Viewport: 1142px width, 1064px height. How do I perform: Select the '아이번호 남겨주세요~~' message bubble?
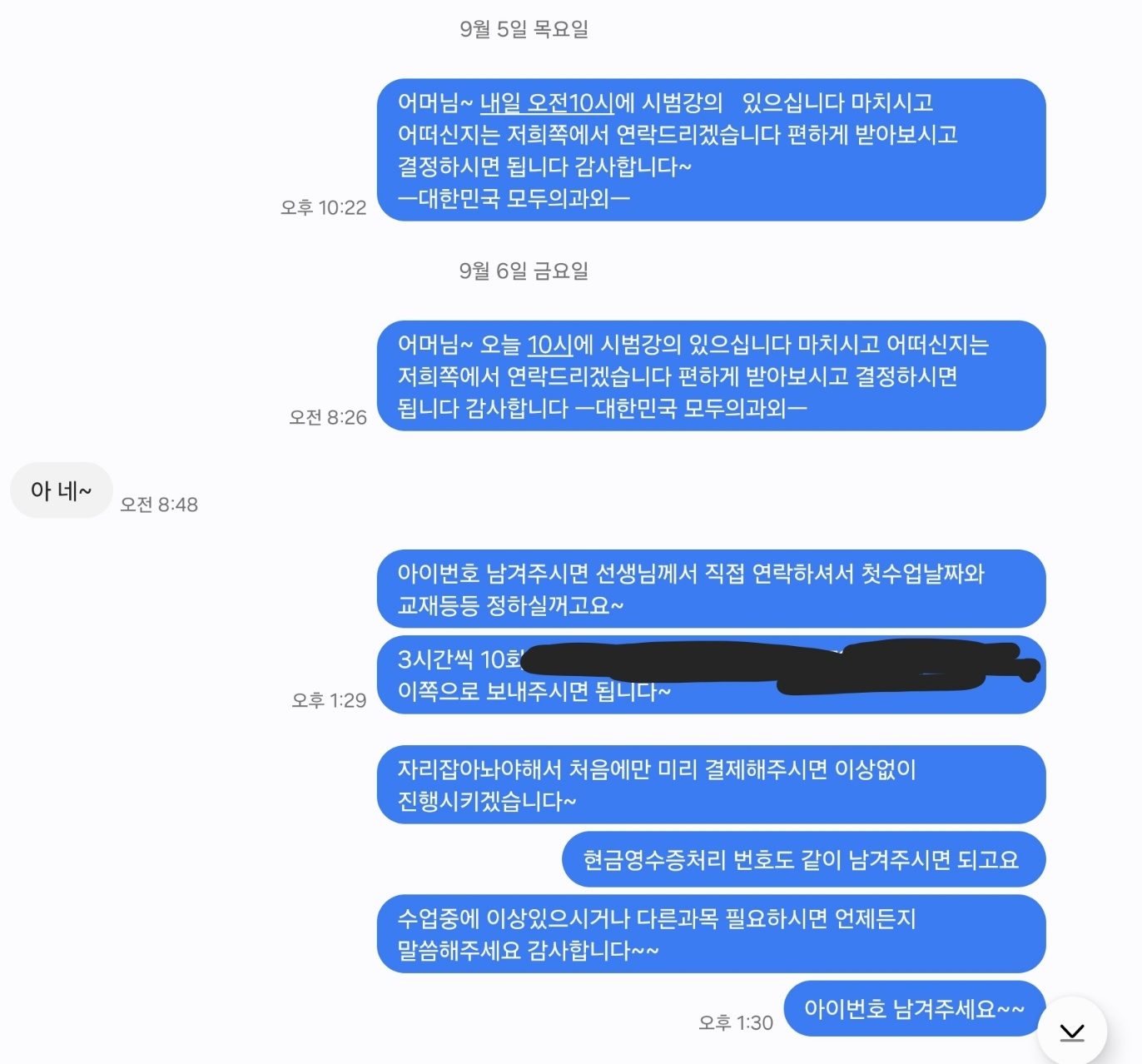coord(914,1009)
